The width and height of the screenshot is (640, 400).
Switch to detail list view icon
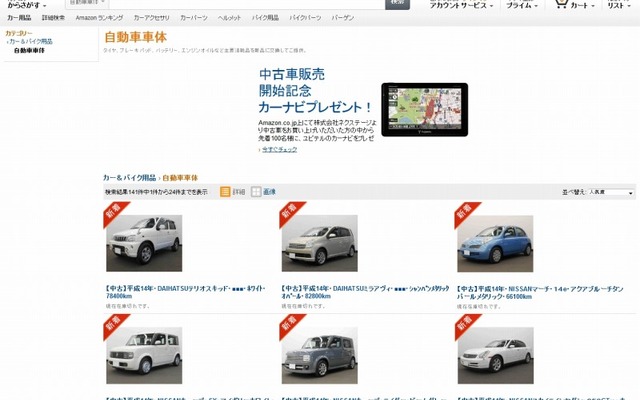point(225,191)
